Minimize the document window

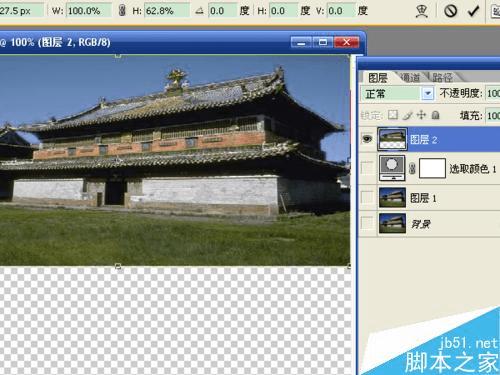tap(301, 42)
